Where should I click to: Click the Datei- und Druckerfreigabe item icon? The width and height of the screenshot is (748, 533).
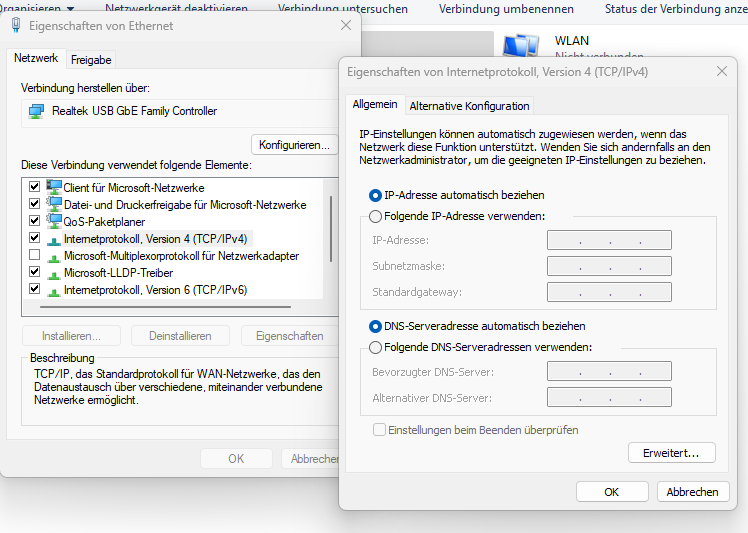(54, 204)
